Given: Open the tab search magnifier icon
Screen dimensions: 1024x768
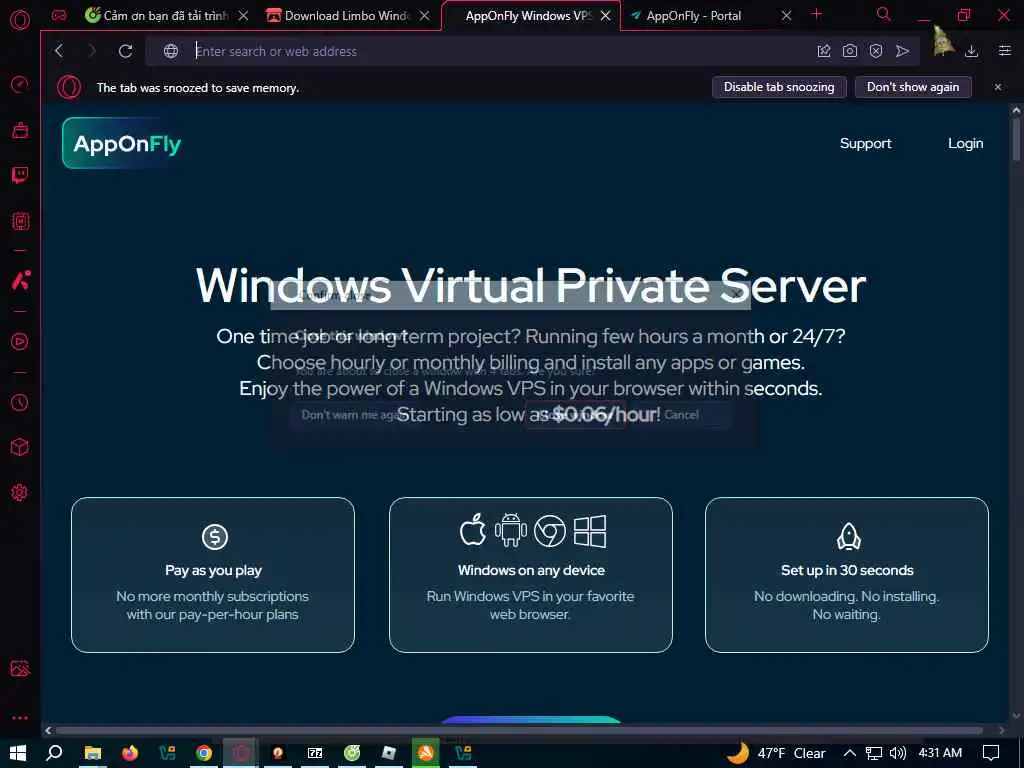Looking at the screenshot, I should coord(884,14).
